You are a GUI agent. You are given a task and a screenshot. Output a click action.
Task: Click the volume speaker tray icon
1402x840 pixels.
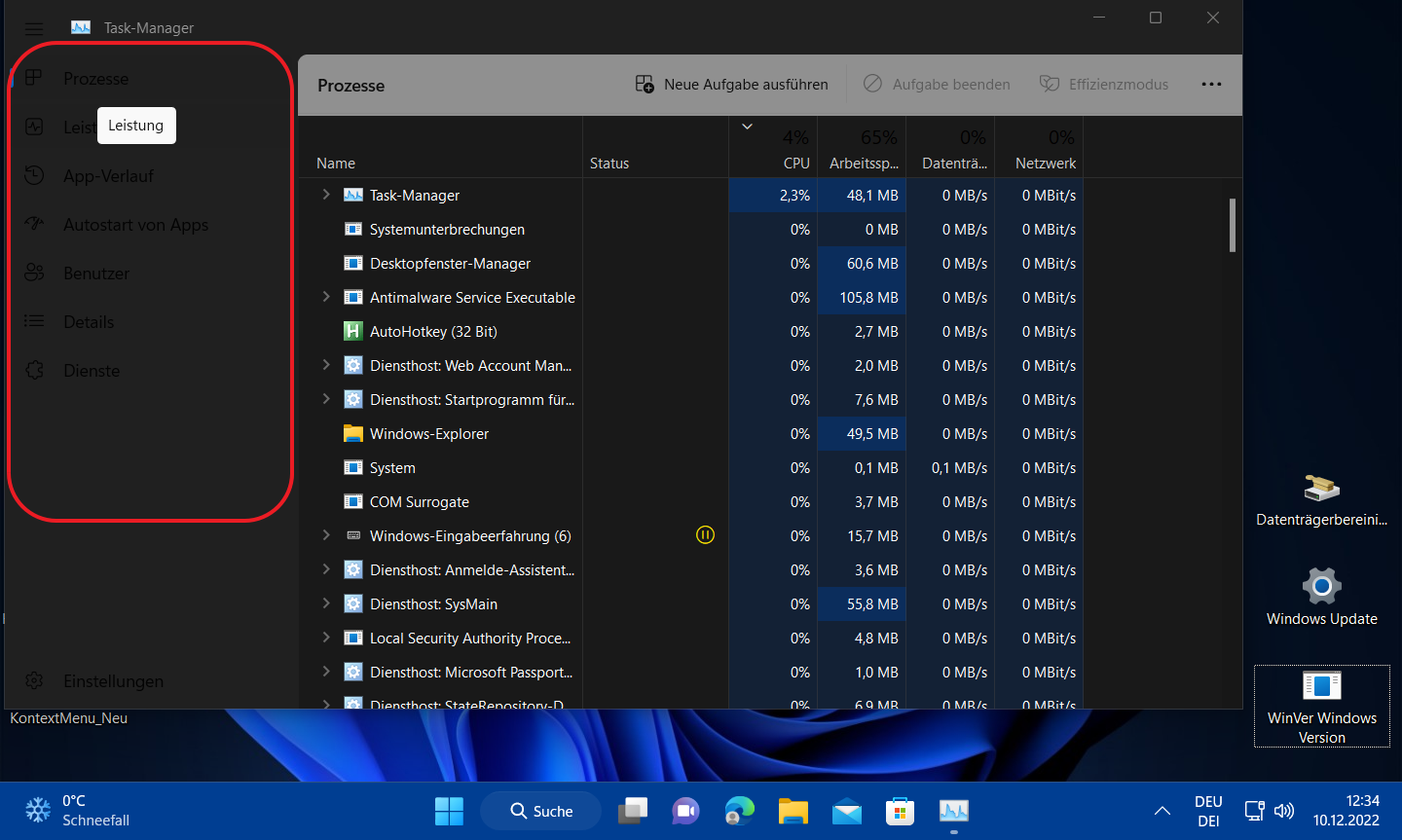click(x=1284, y=811)
